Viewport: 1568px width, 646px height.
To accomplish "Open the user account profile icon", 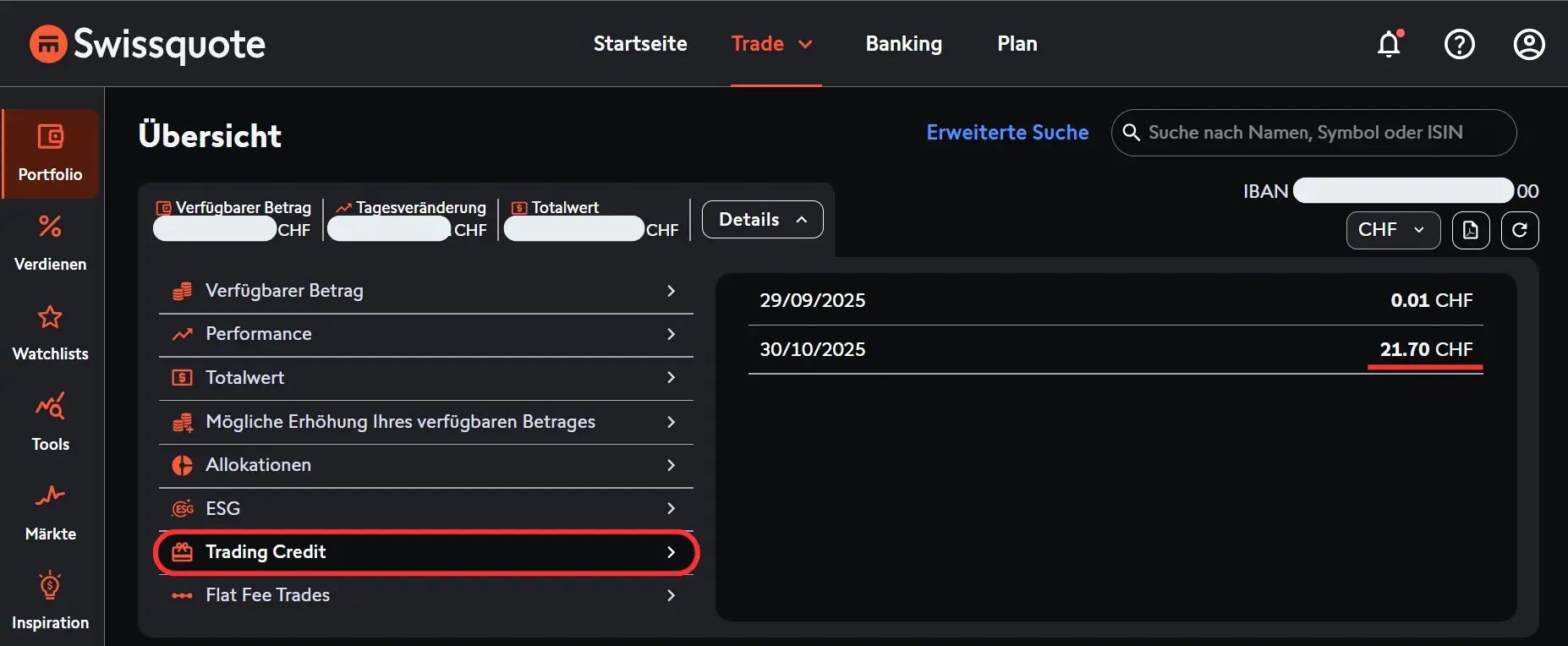I will click(x=1529, y=44).
